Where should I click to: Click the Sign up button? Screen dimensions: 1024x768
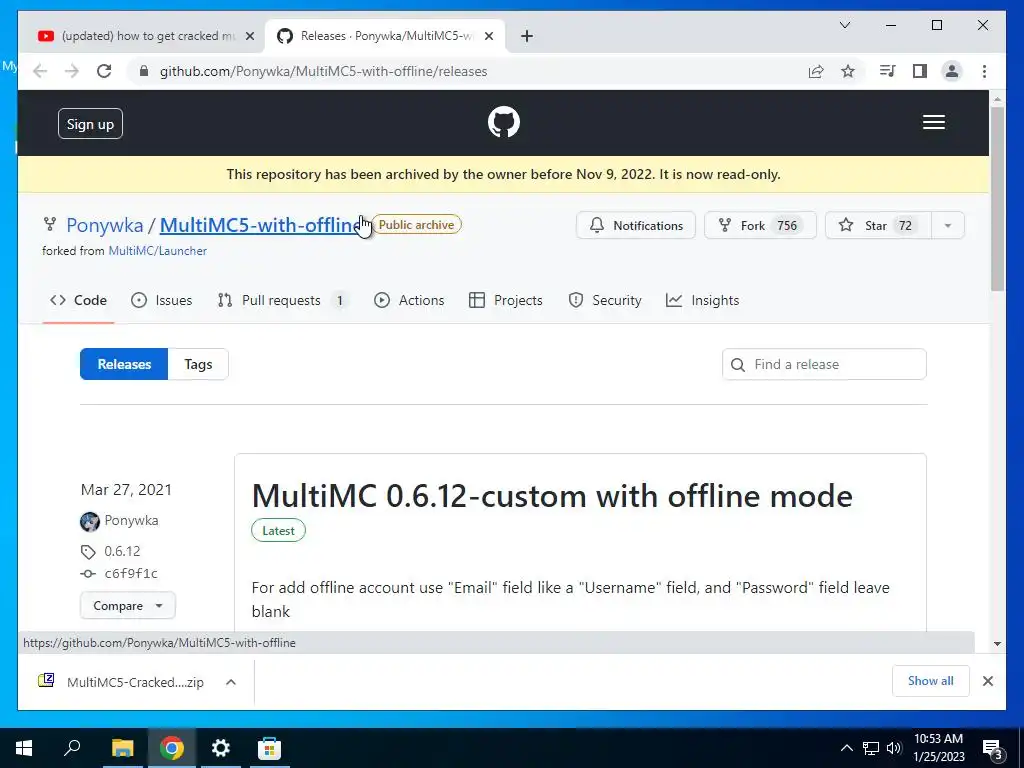point(90,123)
